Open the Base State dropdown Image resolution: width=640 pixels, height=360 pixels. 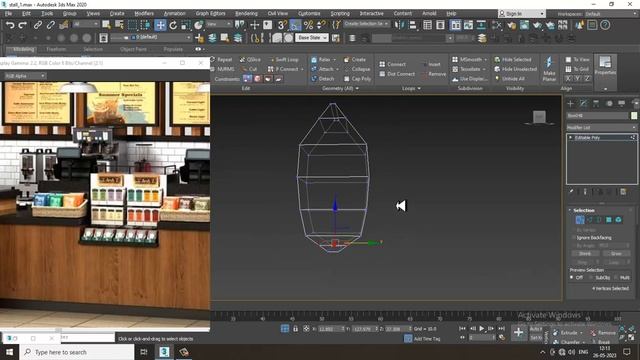312,38
